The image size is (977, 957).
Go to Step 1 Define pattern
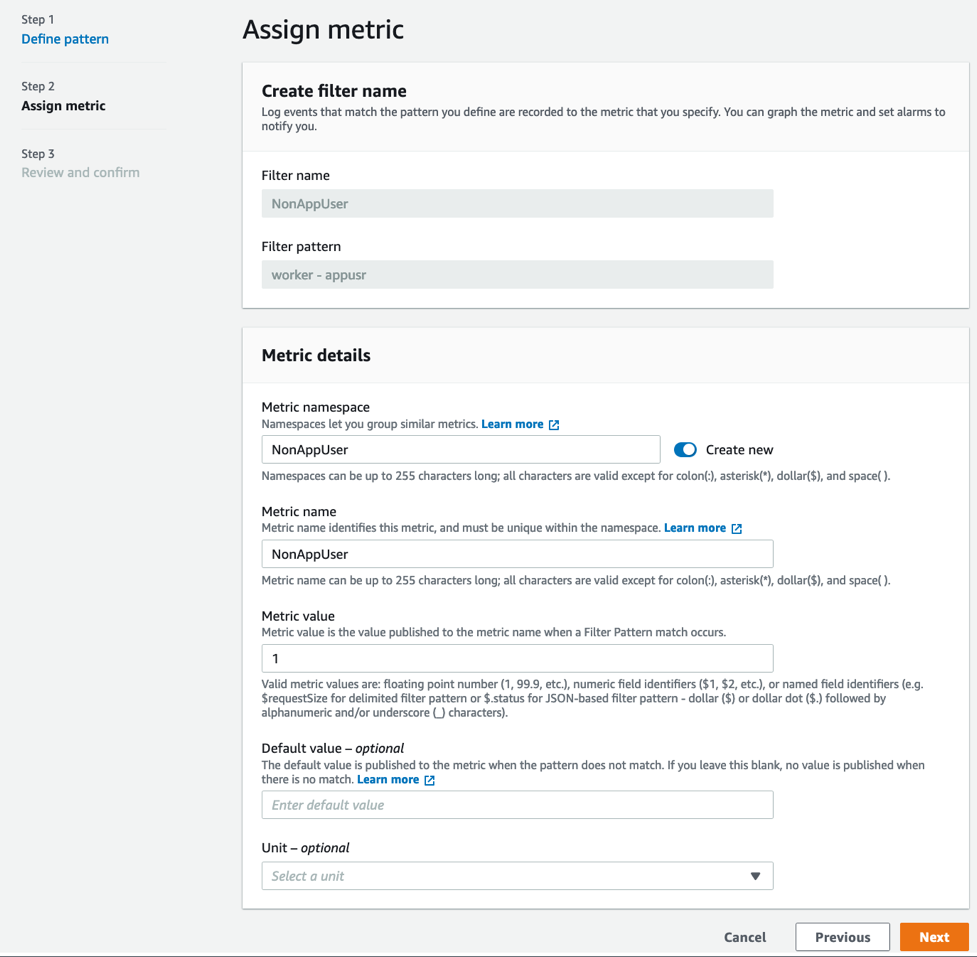[65, 39]
